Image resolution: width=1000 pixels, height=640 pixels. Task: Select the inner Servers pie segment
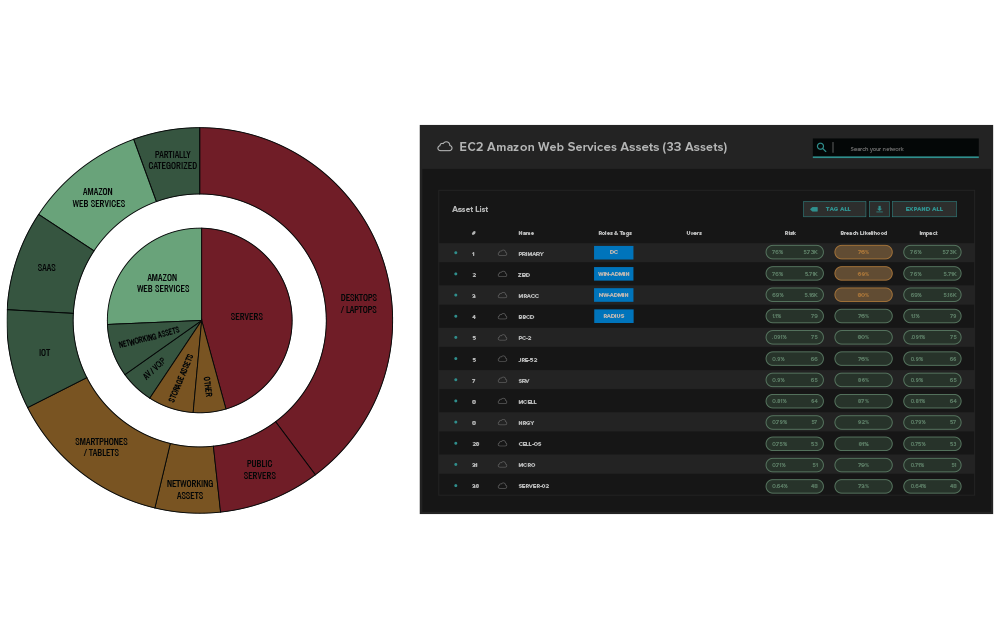247,317
